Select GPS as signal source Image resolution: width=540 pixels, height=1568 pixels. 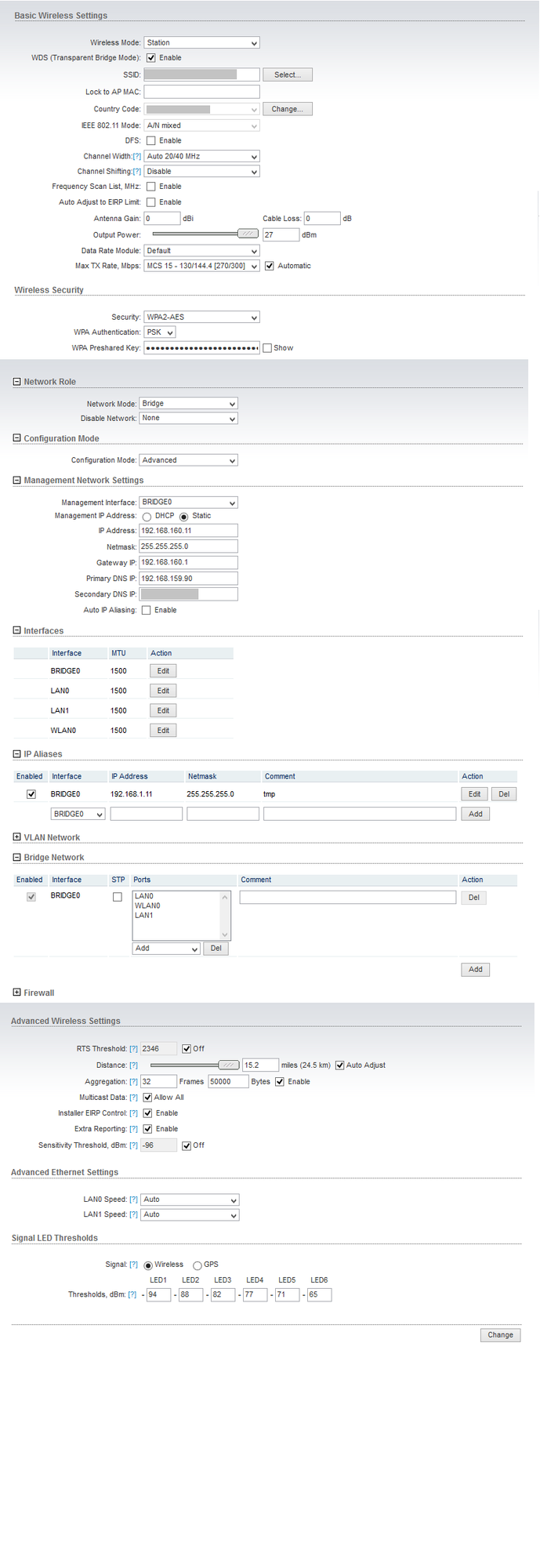tap(198, 1265)
